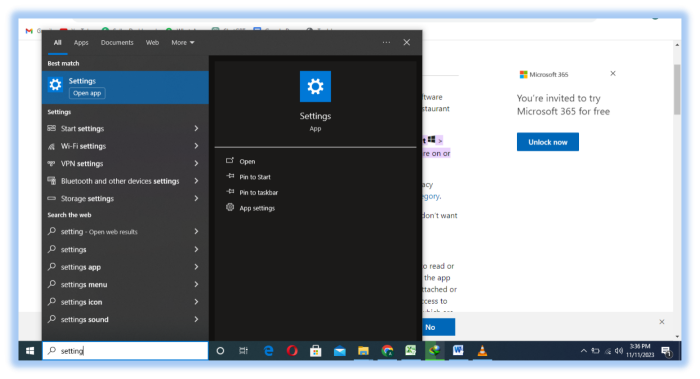The image size is (700, 379).
Task: Expand the More filter dropdown
Action: pyautogui.click(x=183, y=42)
